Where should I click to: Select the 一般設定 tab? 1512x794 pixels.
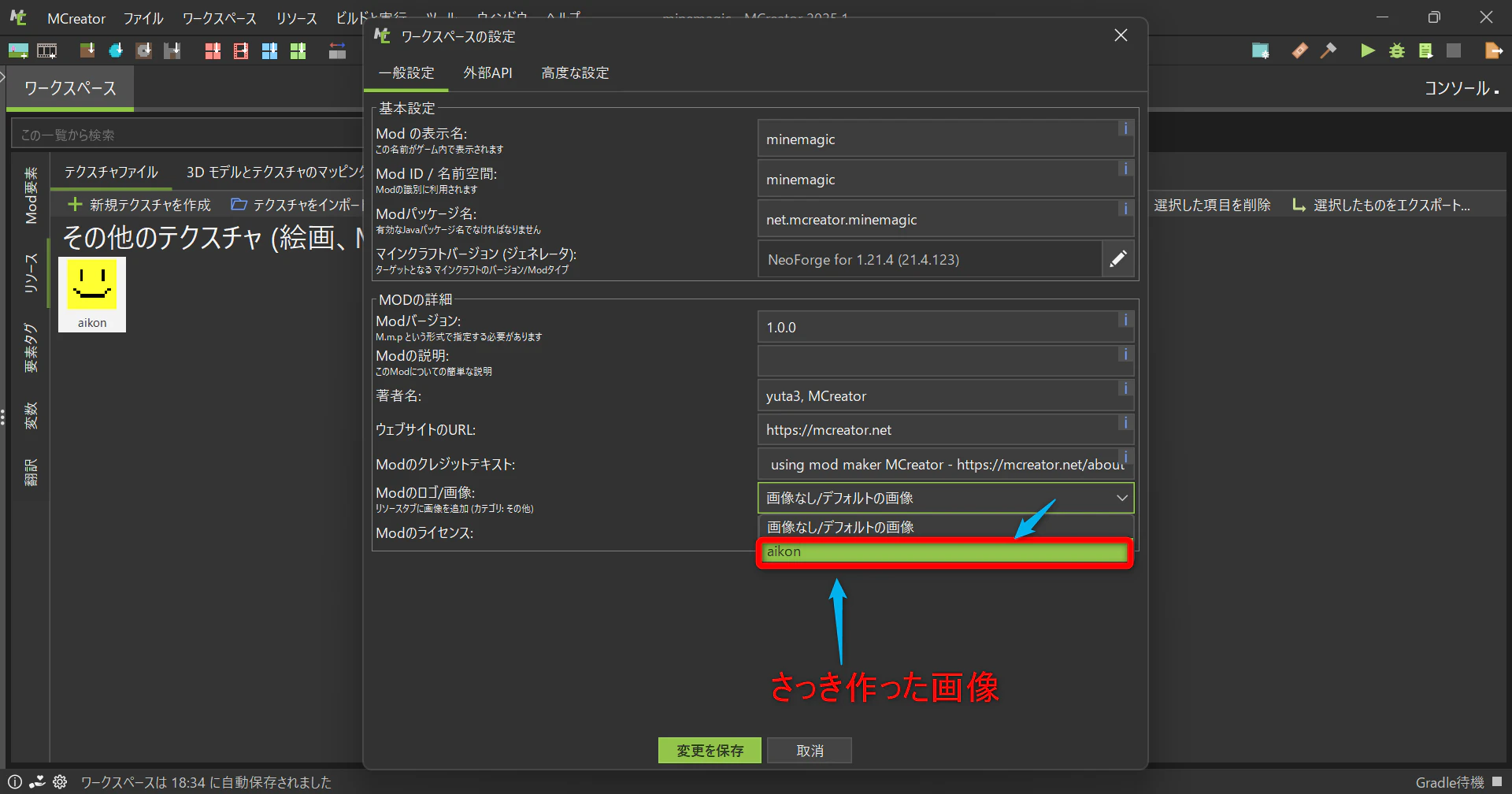coord(406,73)
